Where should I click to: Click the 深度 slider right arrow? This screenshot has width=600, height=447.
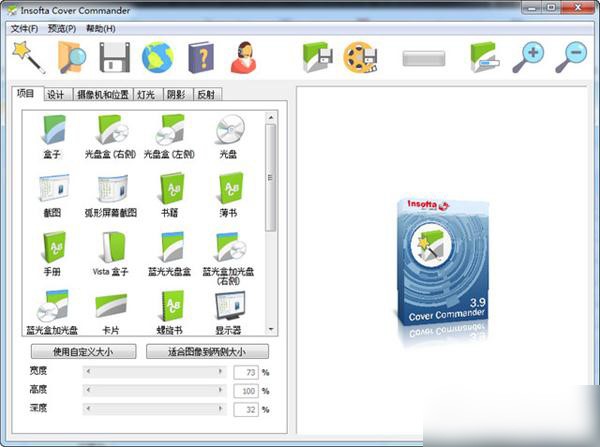point(220,409)
